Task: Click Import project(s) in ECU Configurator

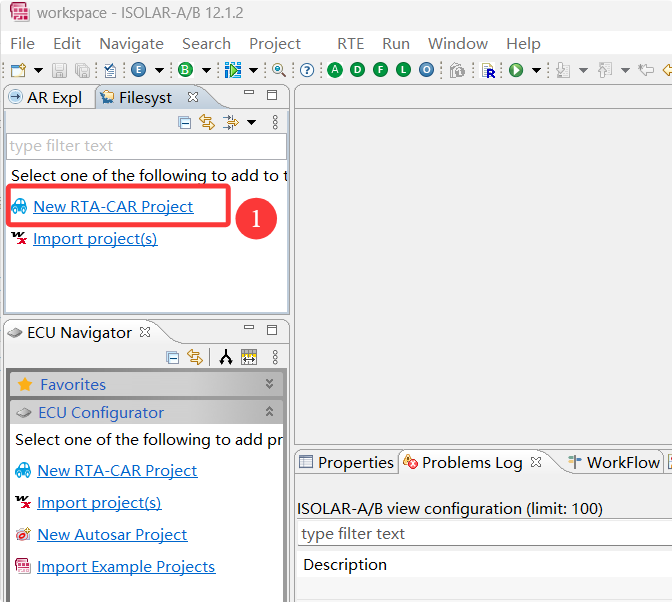Action: click(99, 503)
